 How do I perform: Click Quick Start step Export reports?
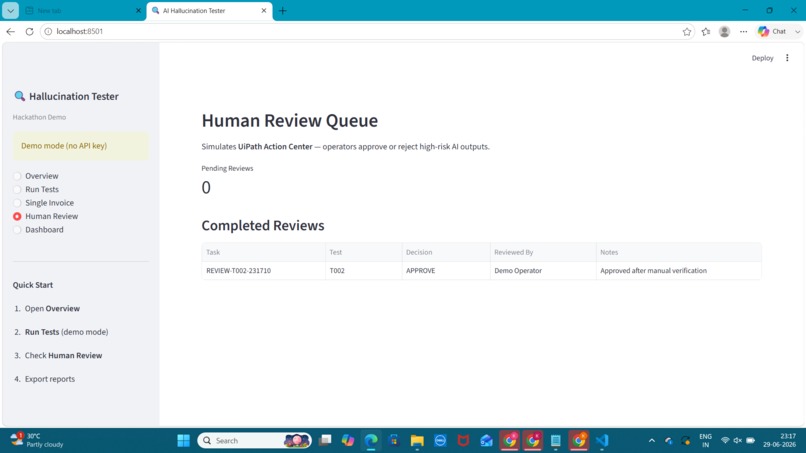click(50, 379)
